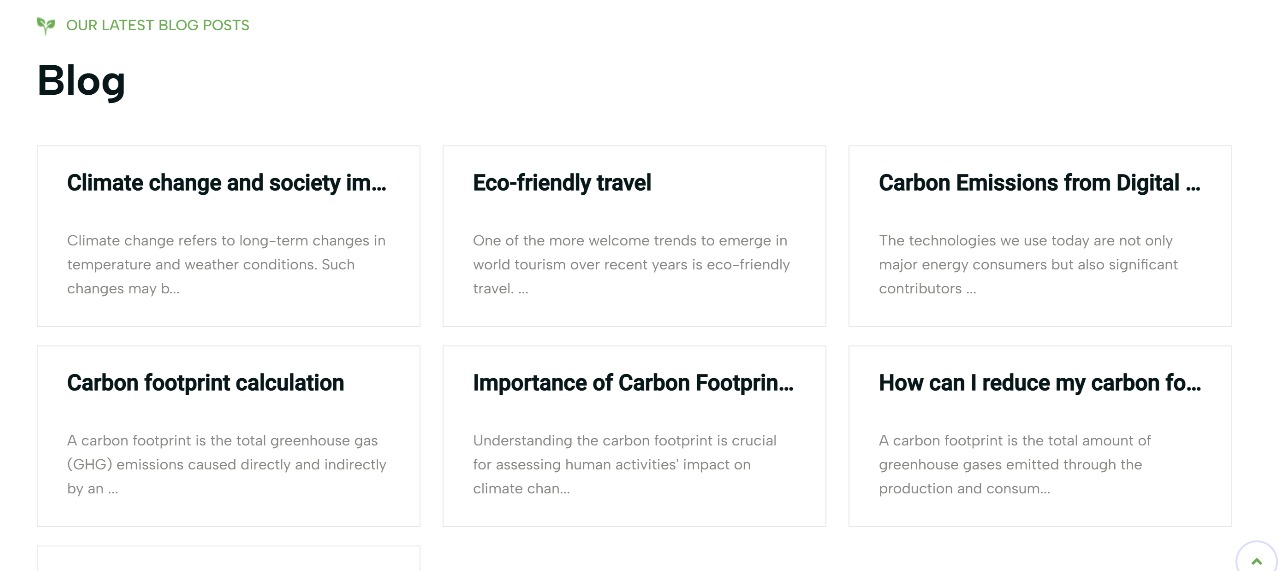Screen dimensions: 1280x571
Task: Click excerpt about greenhouse gases emitted production
Action: [1015, 464]
